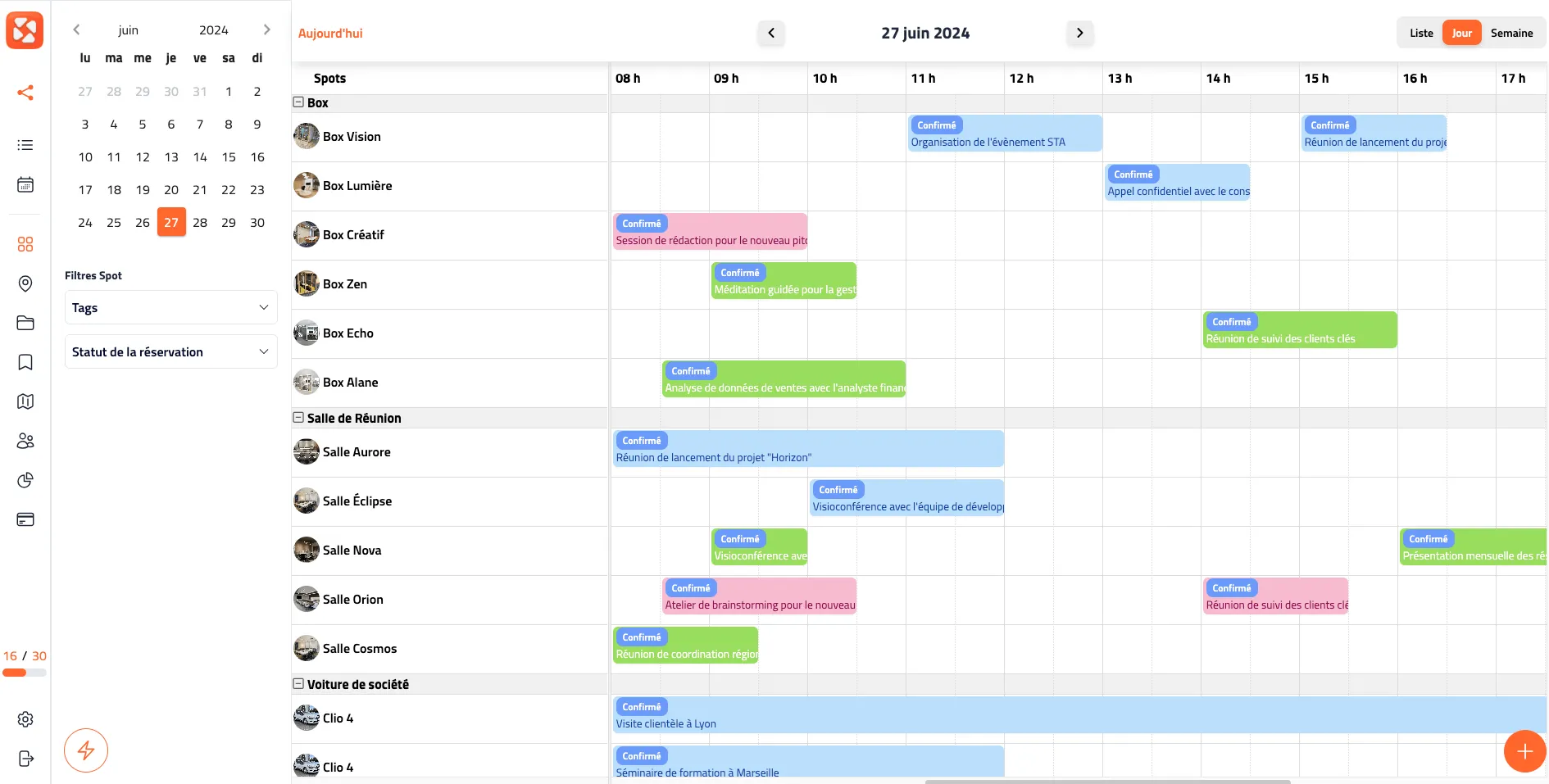The image size is (1549, 784).
Task: Select the calendar icon in the sidebar
Action: tap(25, 184)
